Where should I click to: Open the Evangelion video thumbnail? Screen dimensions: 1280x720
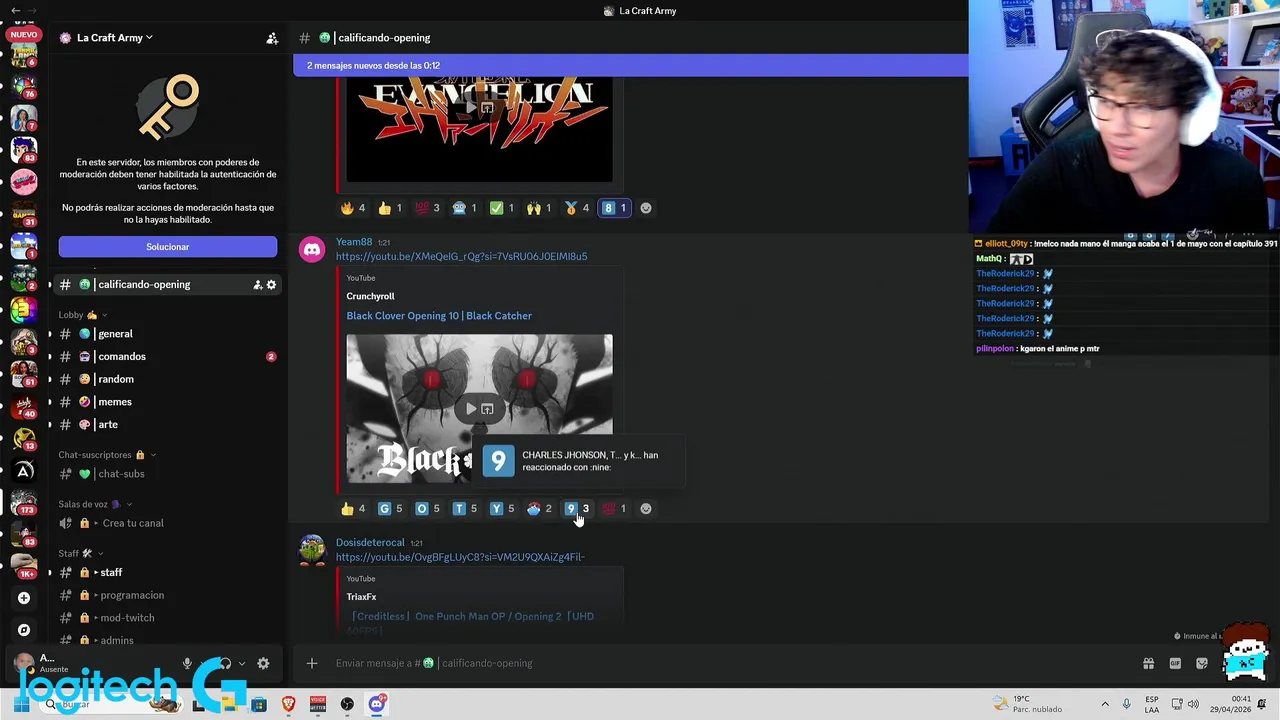coord(479,132)
